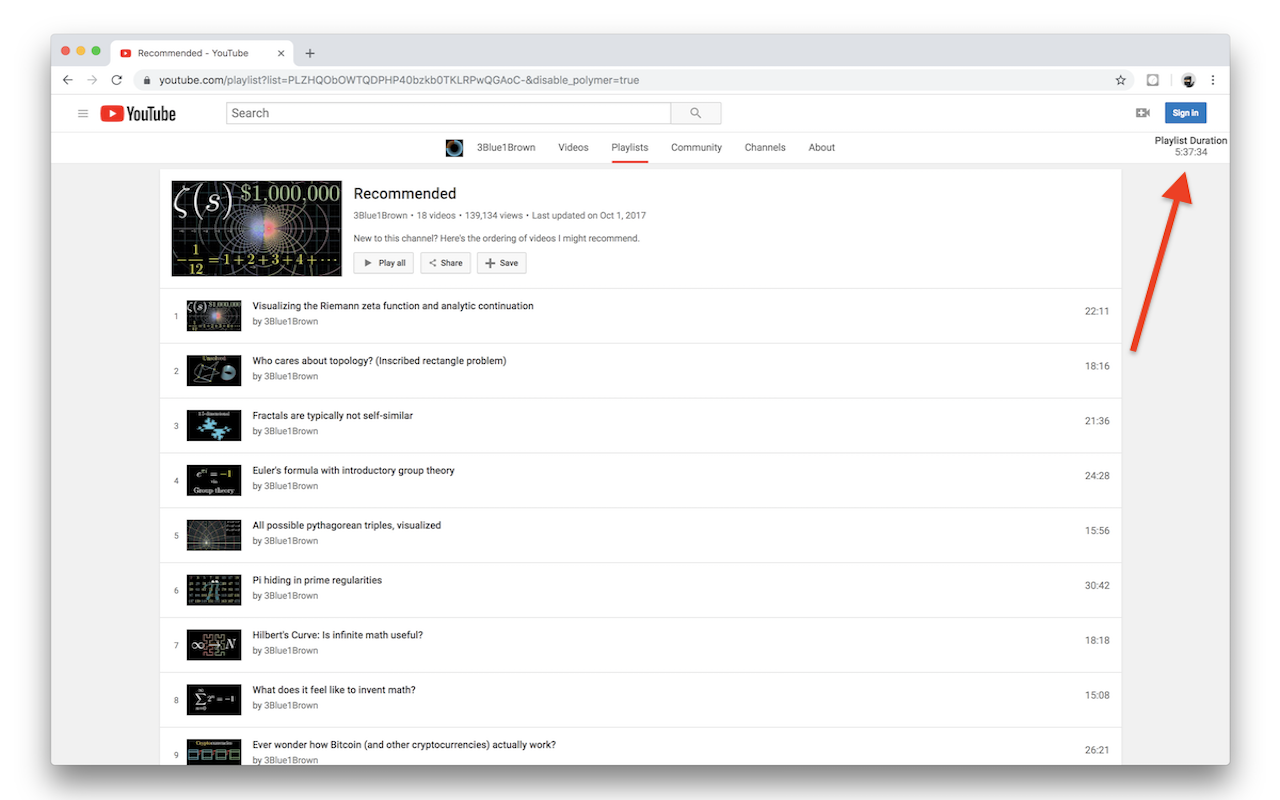Viewport: 1280px width, 800px height.
Task: Open the Chrome profile avatar
Action: tap(1189, 80)
